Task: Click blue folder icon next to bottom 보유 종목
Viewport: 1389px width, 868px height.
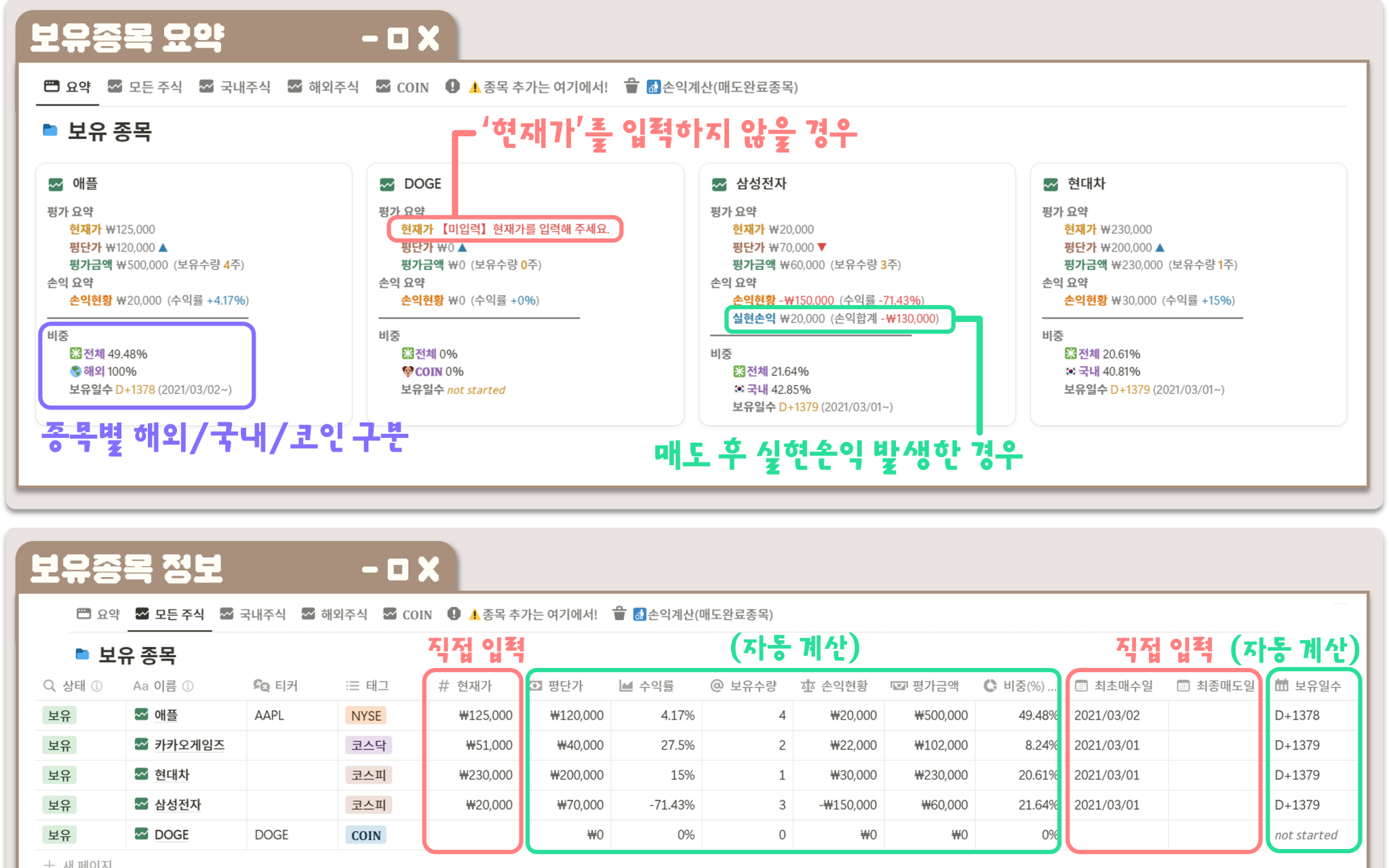Action: coord(82,654)
